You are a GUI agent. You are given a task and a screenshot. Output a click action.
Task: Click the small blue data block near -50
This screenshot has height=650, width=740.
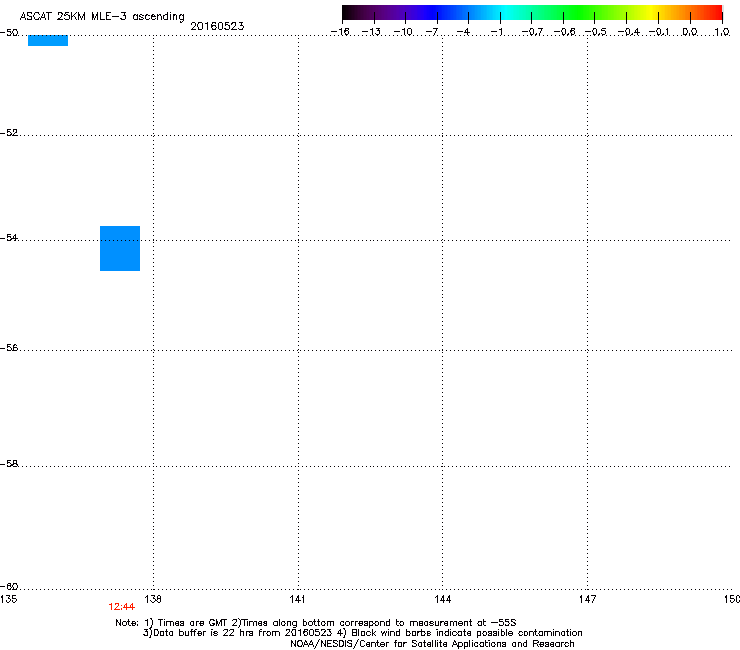(x=48, y=40)
